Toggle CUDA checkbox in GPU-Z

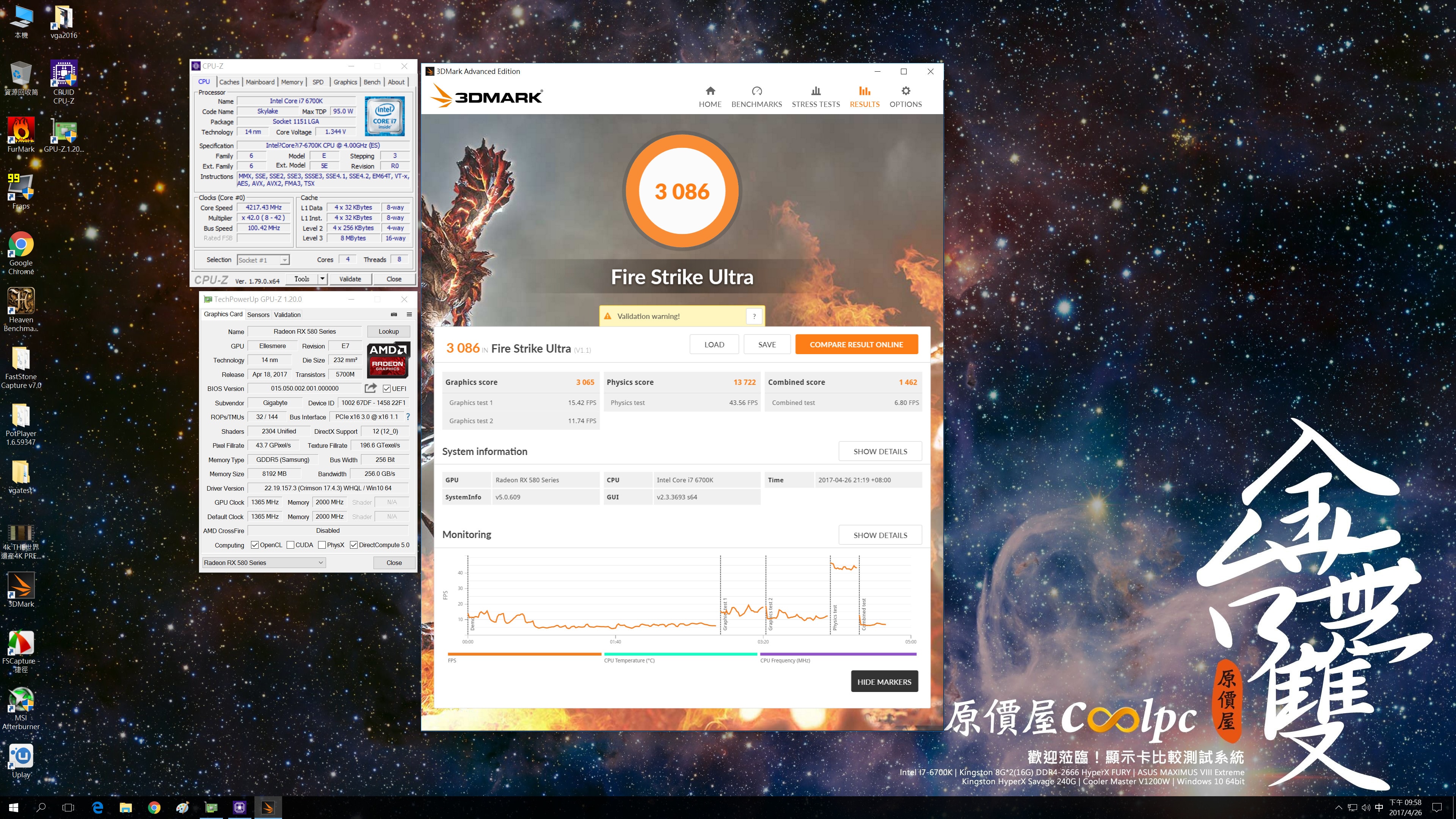click(290, 545)
